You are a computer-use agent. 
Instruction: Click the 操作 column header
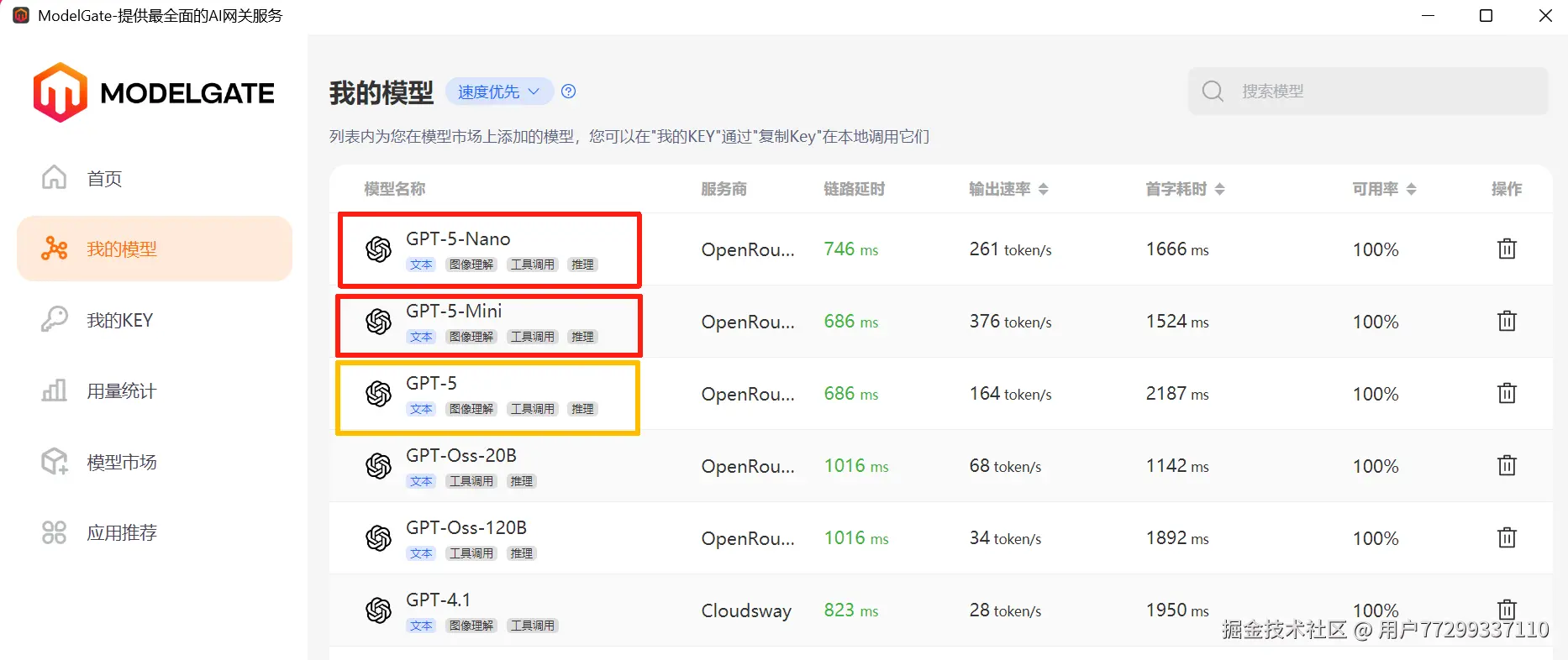tap(1507, 189)
